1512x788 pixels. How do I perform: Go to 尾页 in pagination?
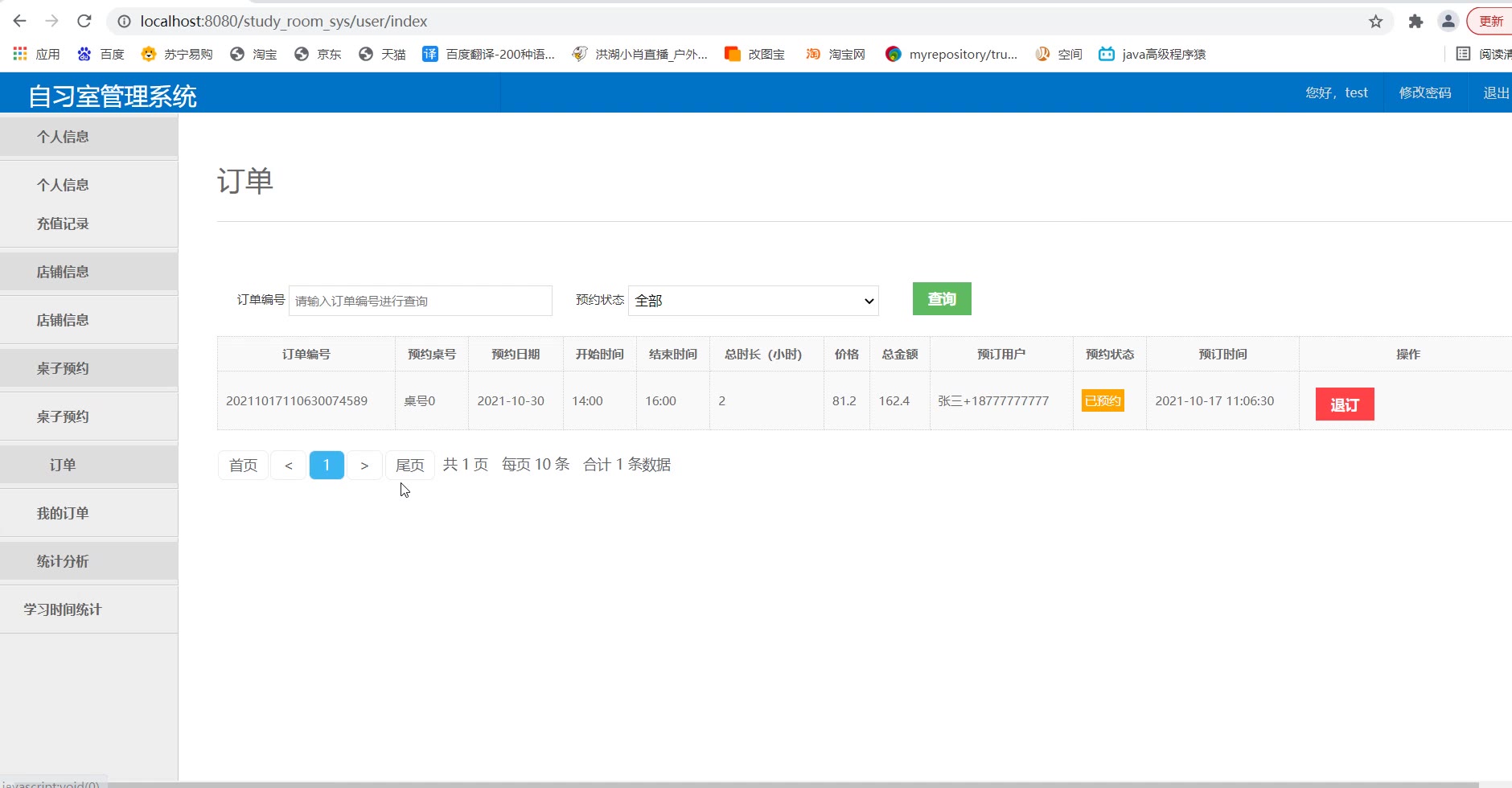pyautogui.click(x=409, y=465)
